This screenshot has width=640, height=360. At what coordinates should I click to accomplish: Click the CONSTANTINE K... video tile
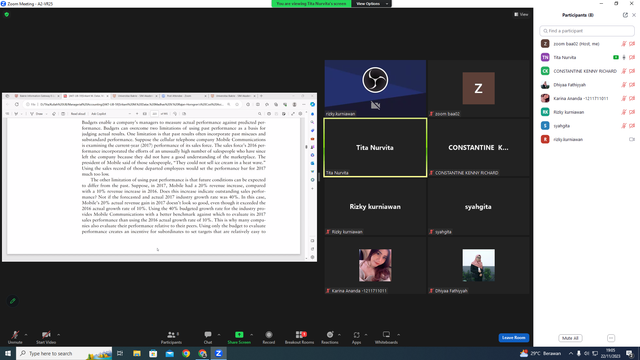478,147
